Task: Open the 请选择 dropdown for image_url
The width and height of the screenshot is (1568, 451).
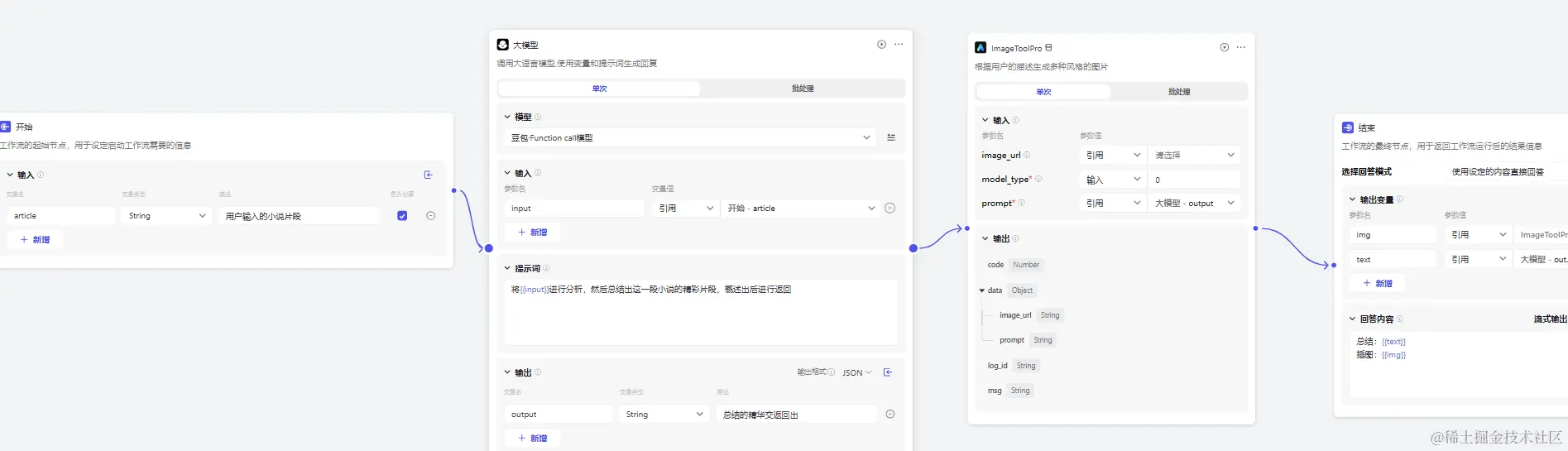Action: (1195, 155)
